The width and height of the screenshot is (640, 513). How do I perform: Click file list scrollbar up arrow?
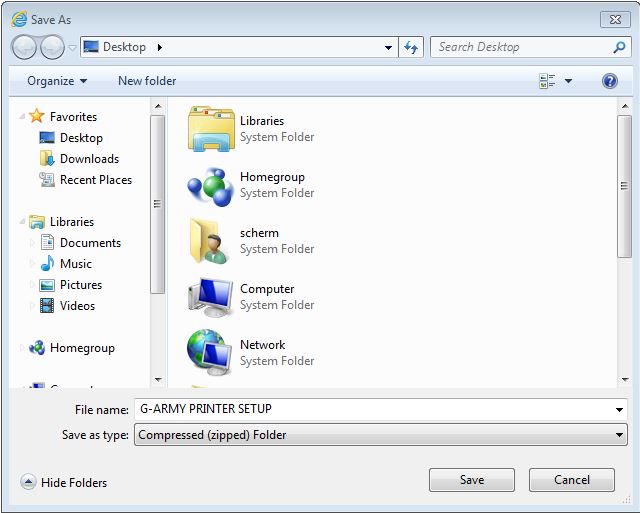click(x=625, y=107)
